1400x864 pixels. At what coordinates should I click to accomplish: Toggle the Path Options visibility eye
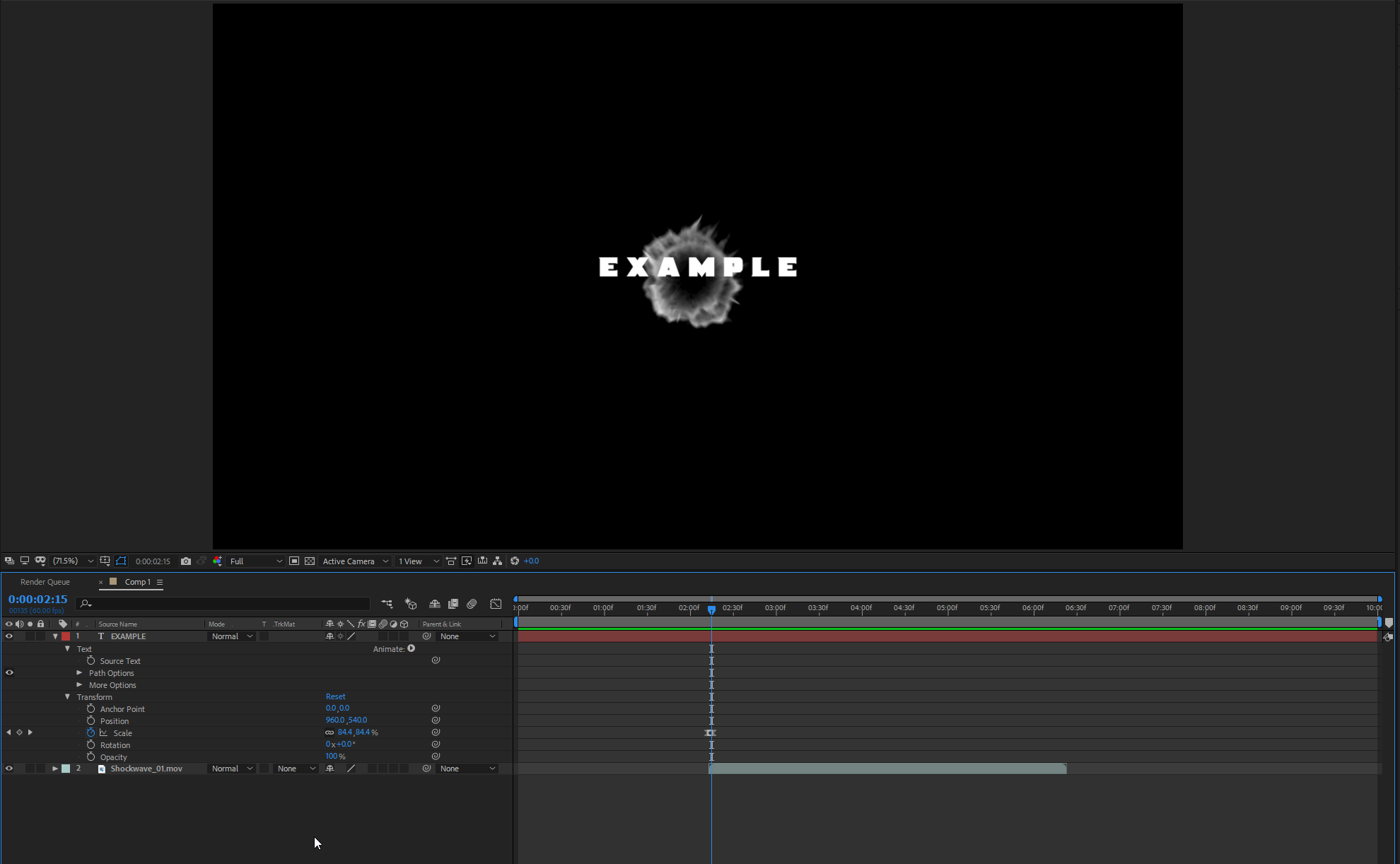(9, 673)
